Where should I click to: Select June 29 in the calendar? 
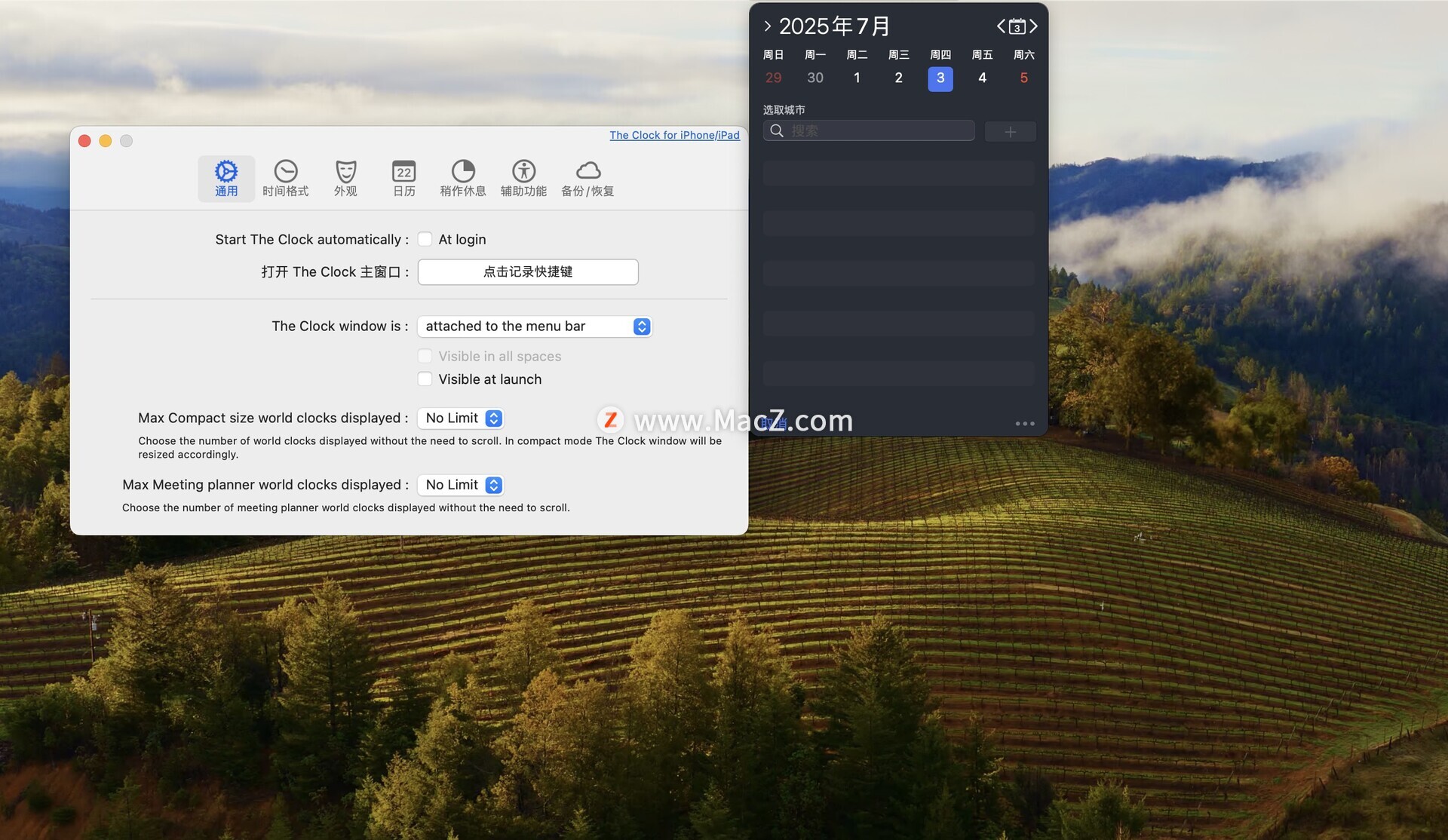pos(773,78)
